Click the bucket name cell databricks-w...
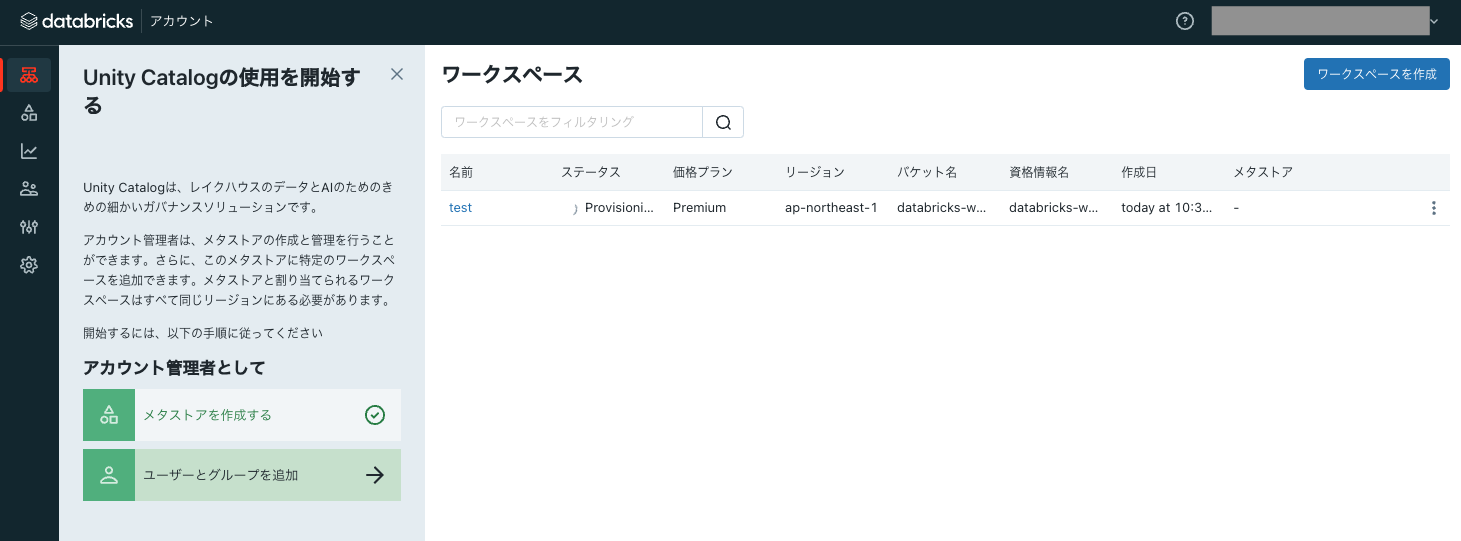The width and height of the screenshot is (1461, 541). click(x=942, y=208)
